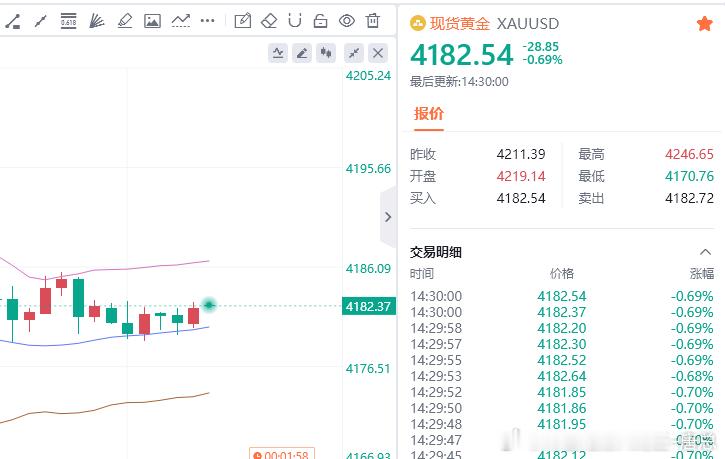Collapse the 交易明细 section chevron
This screenshot has height=459, width=725.
click(x=705, y=252)
